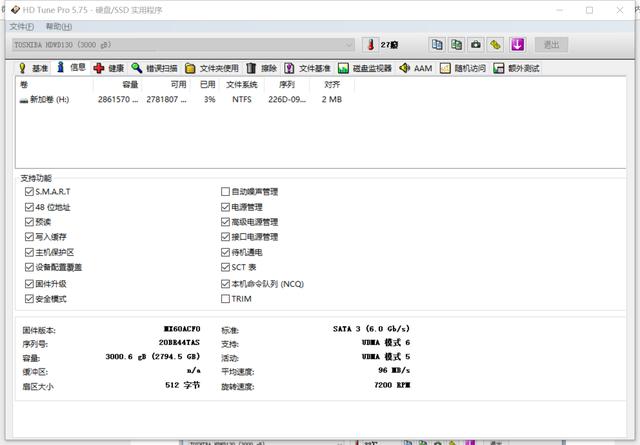Click the 卷 volume column header

tap(55, 85)
